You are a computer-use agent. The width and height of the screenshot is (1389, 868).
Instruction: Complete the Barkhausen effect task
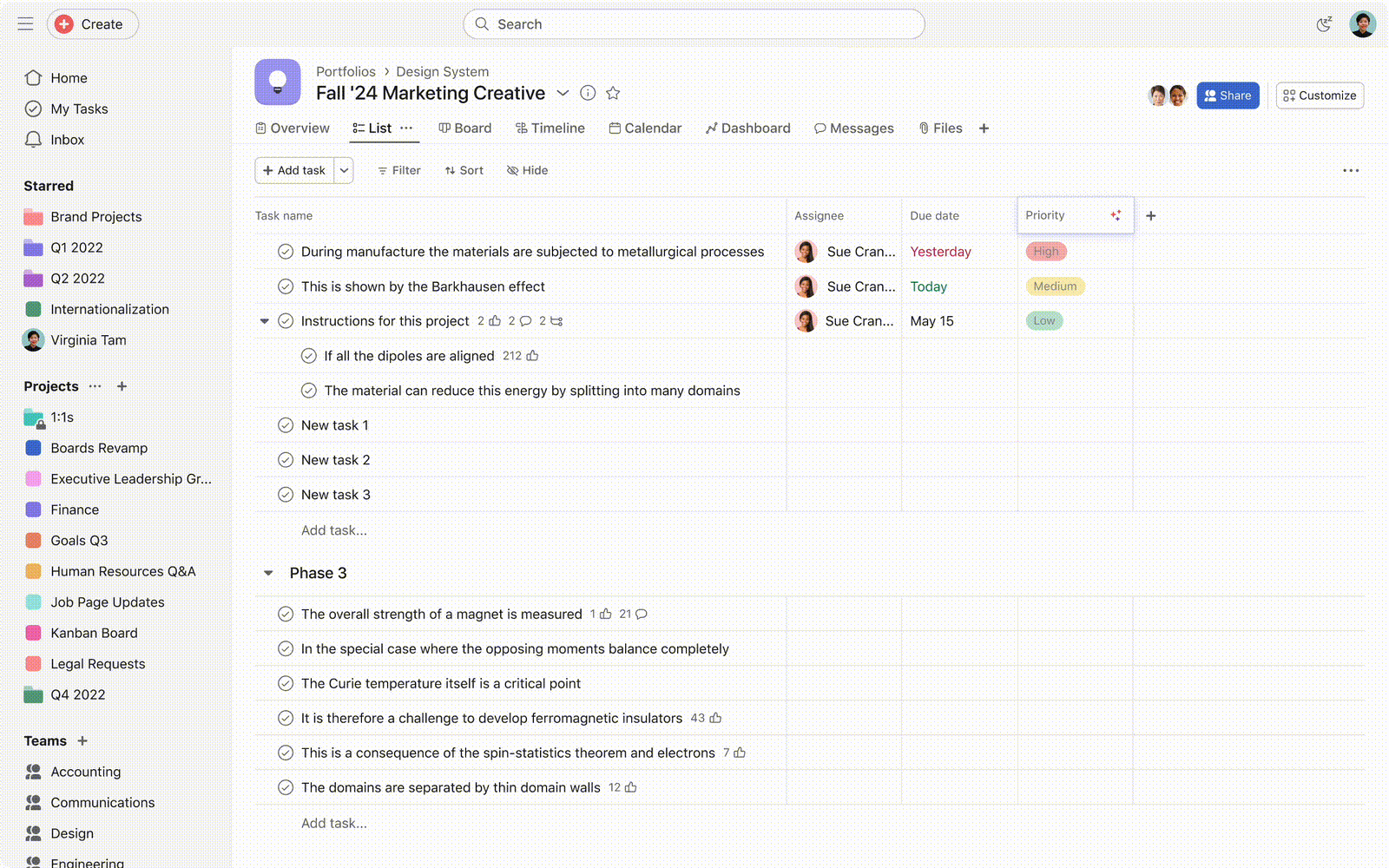pos(285,286)
